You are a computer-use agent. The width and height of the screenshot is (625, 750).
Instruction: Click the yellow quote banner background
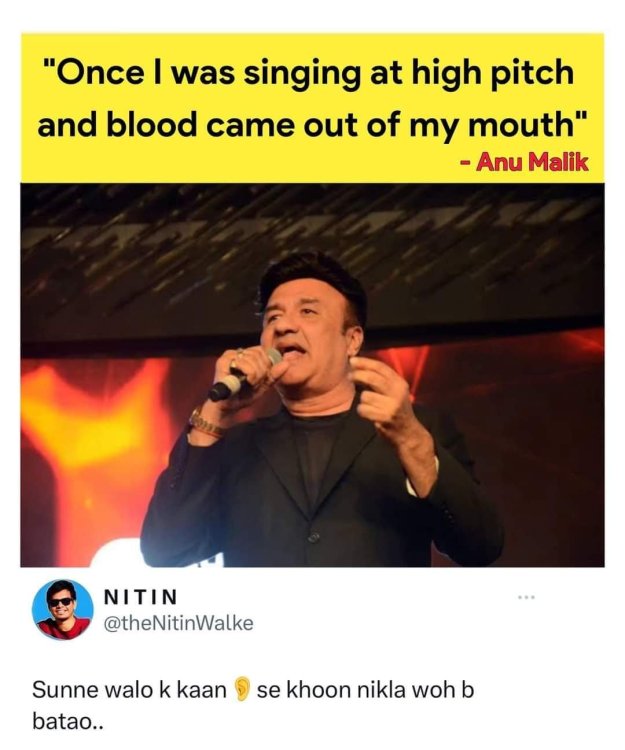click(312, 108)
